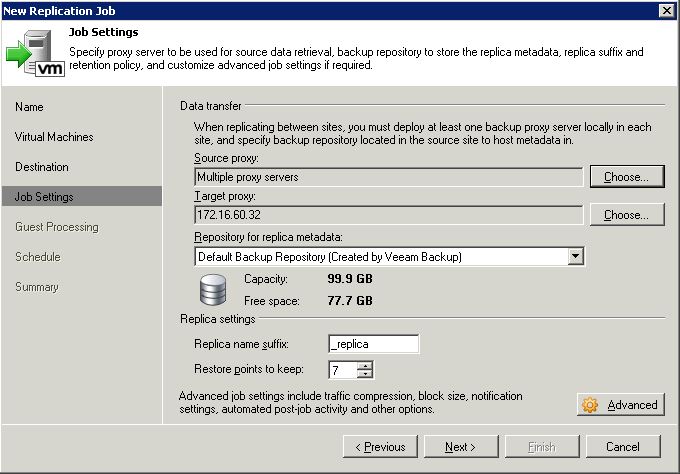The image size is (680, 474).
Task: Click the replication job VM wizard icon
Action: click(36, 53)
